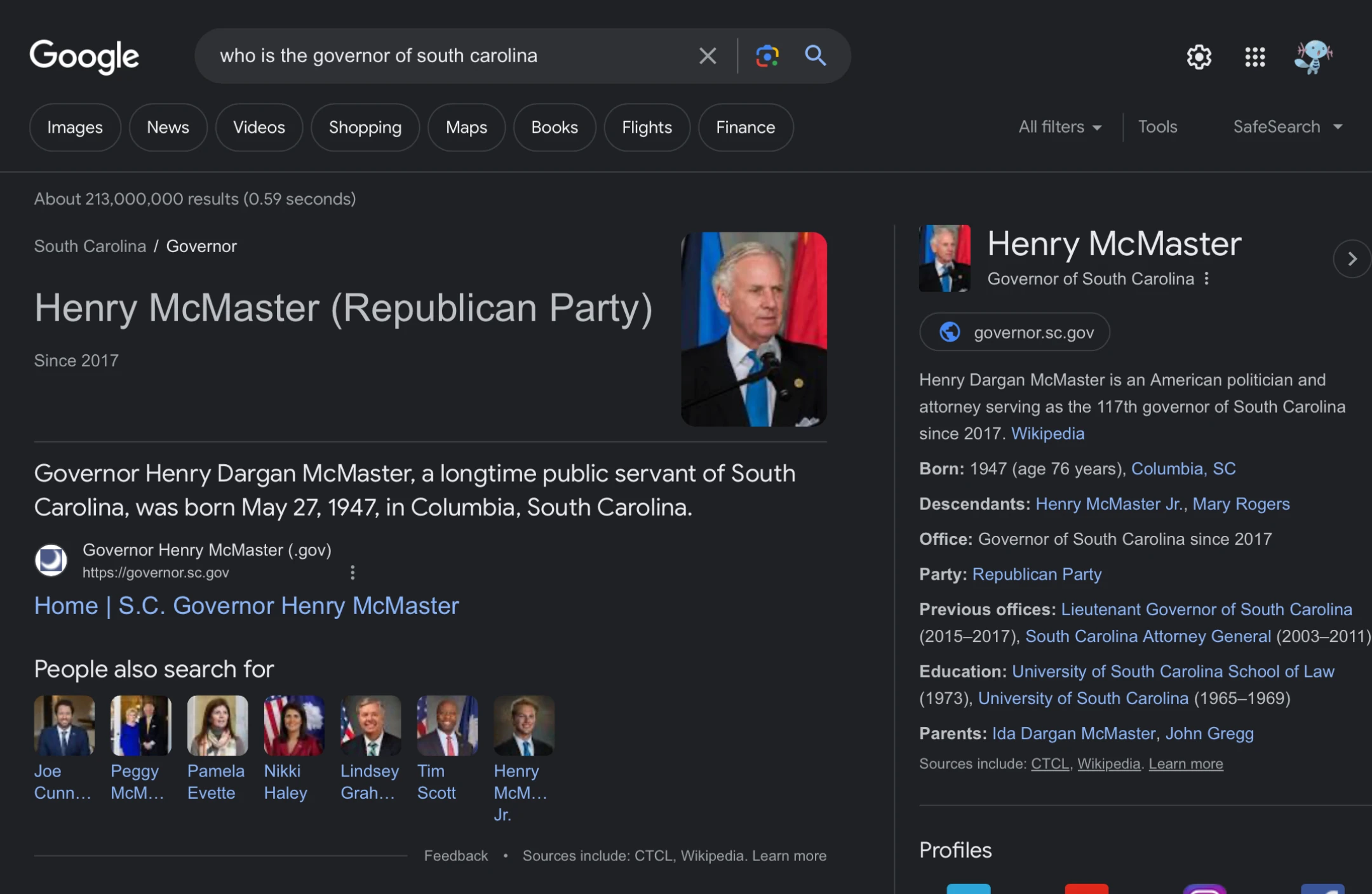This screenshot has width=1372, height=894.
Task: Click Nikki Haley's thumbnail under People also search for
Action: pos(293,725)
